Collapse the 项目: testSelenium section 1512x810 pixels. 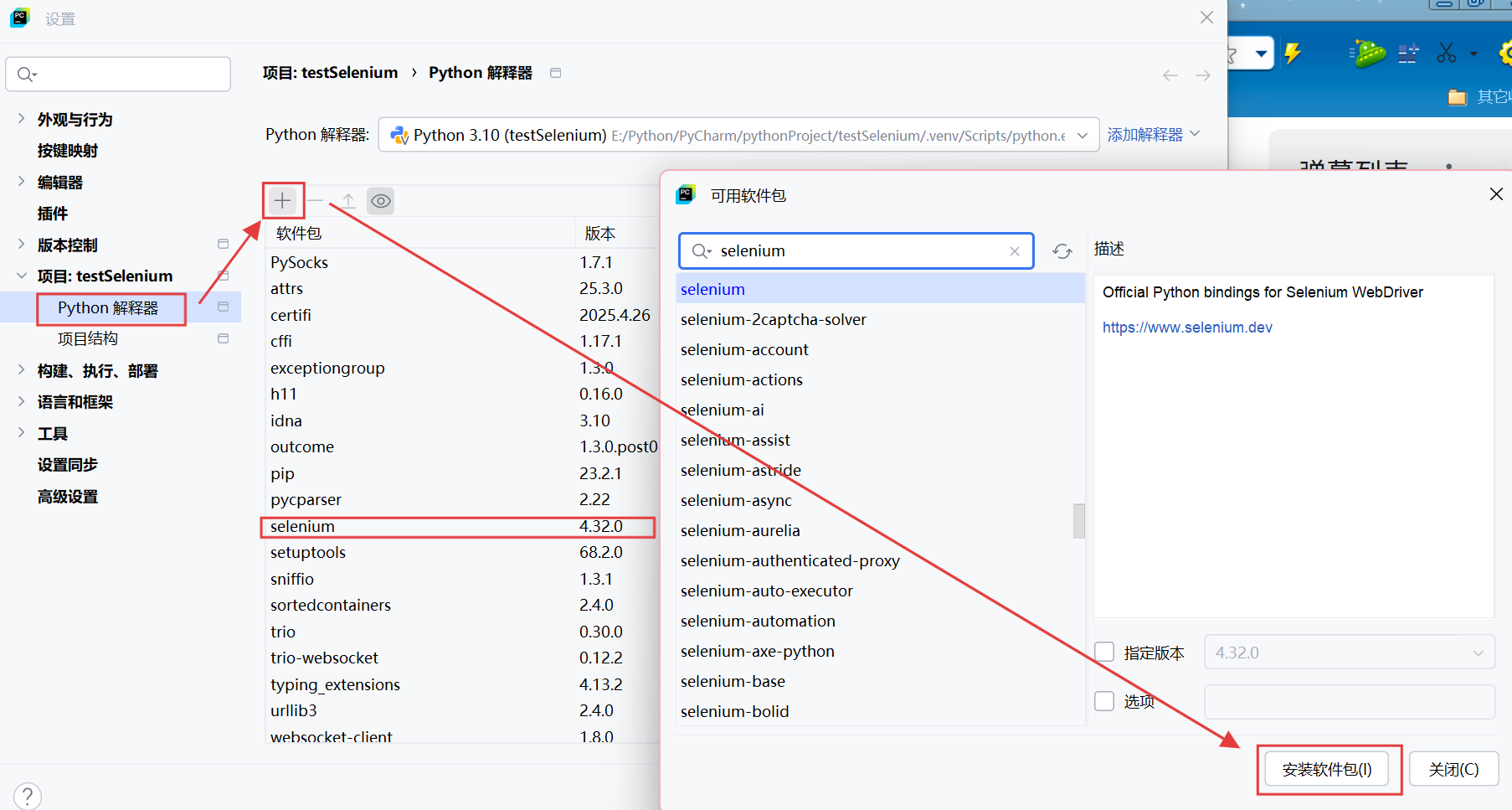click(21, 276)
